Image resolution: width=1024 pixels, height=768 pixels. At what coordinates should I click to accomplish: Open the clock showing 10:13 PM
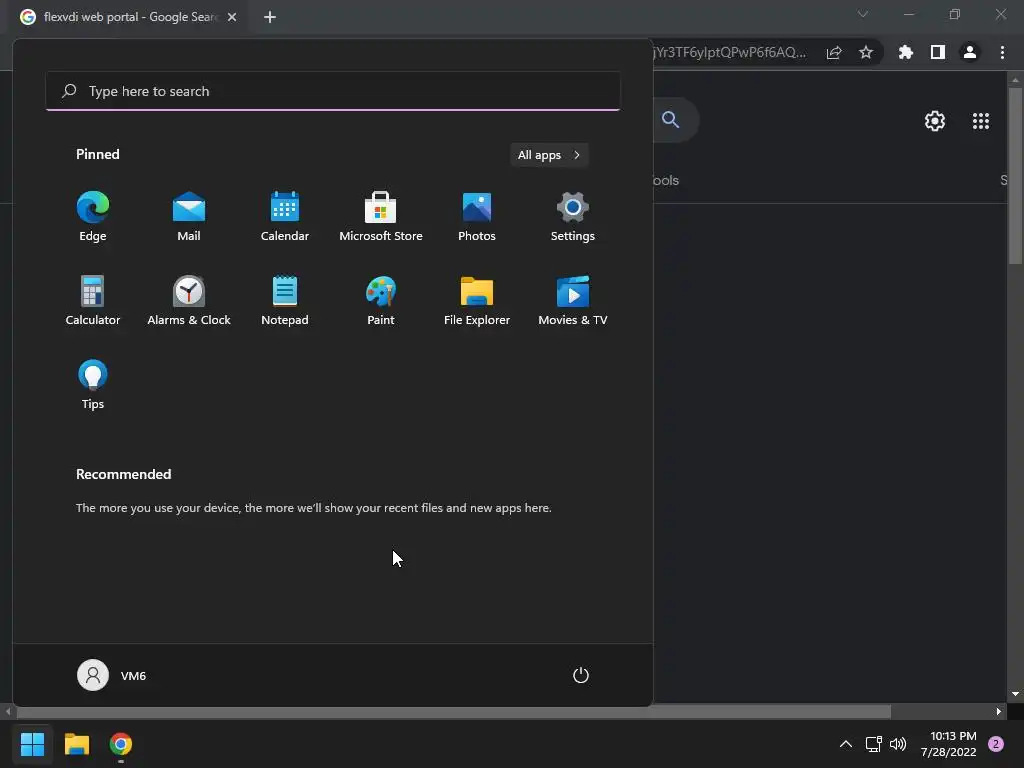point(949,744)
